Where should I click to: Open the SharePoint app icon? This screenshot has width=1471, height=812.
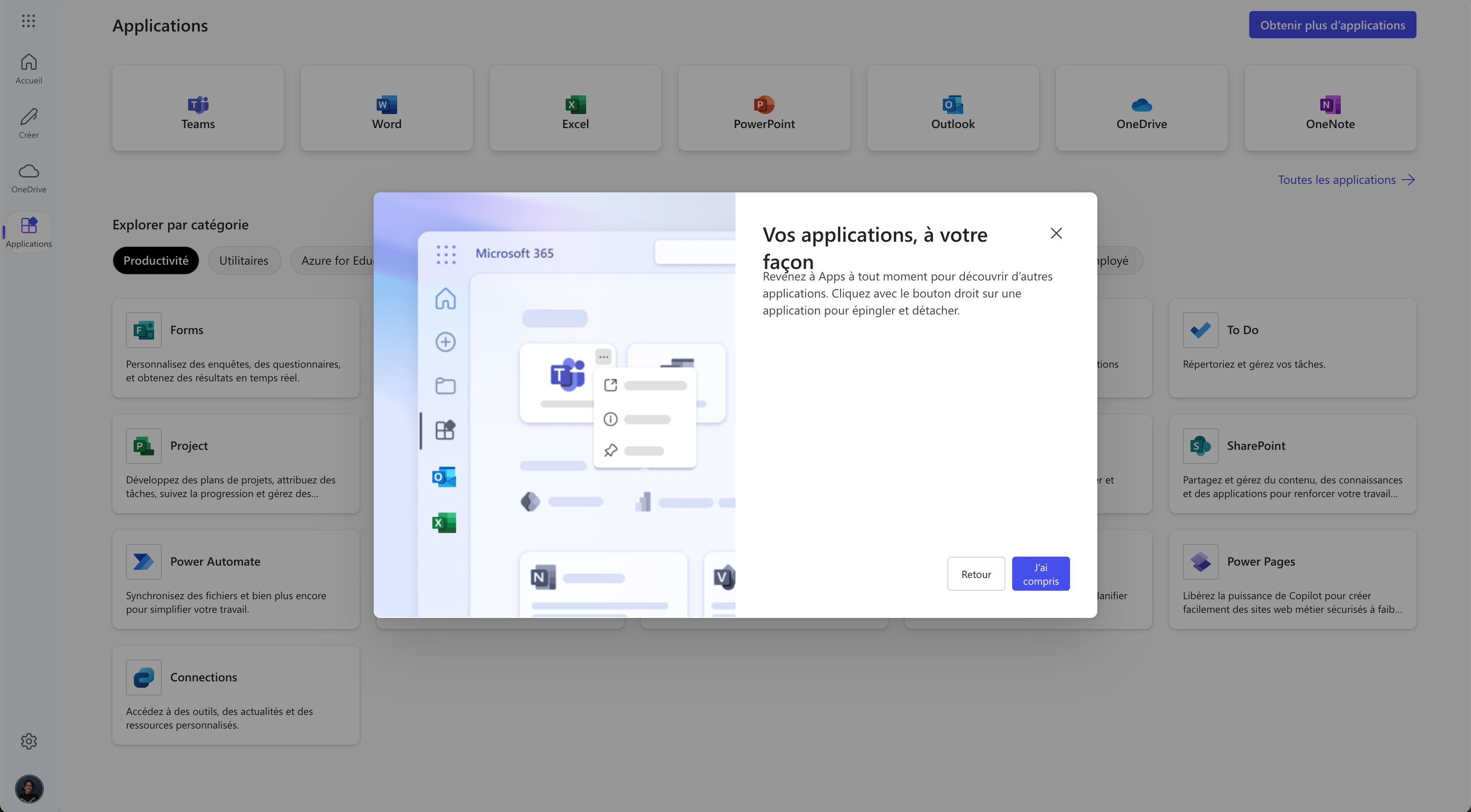pos(1200,446)
